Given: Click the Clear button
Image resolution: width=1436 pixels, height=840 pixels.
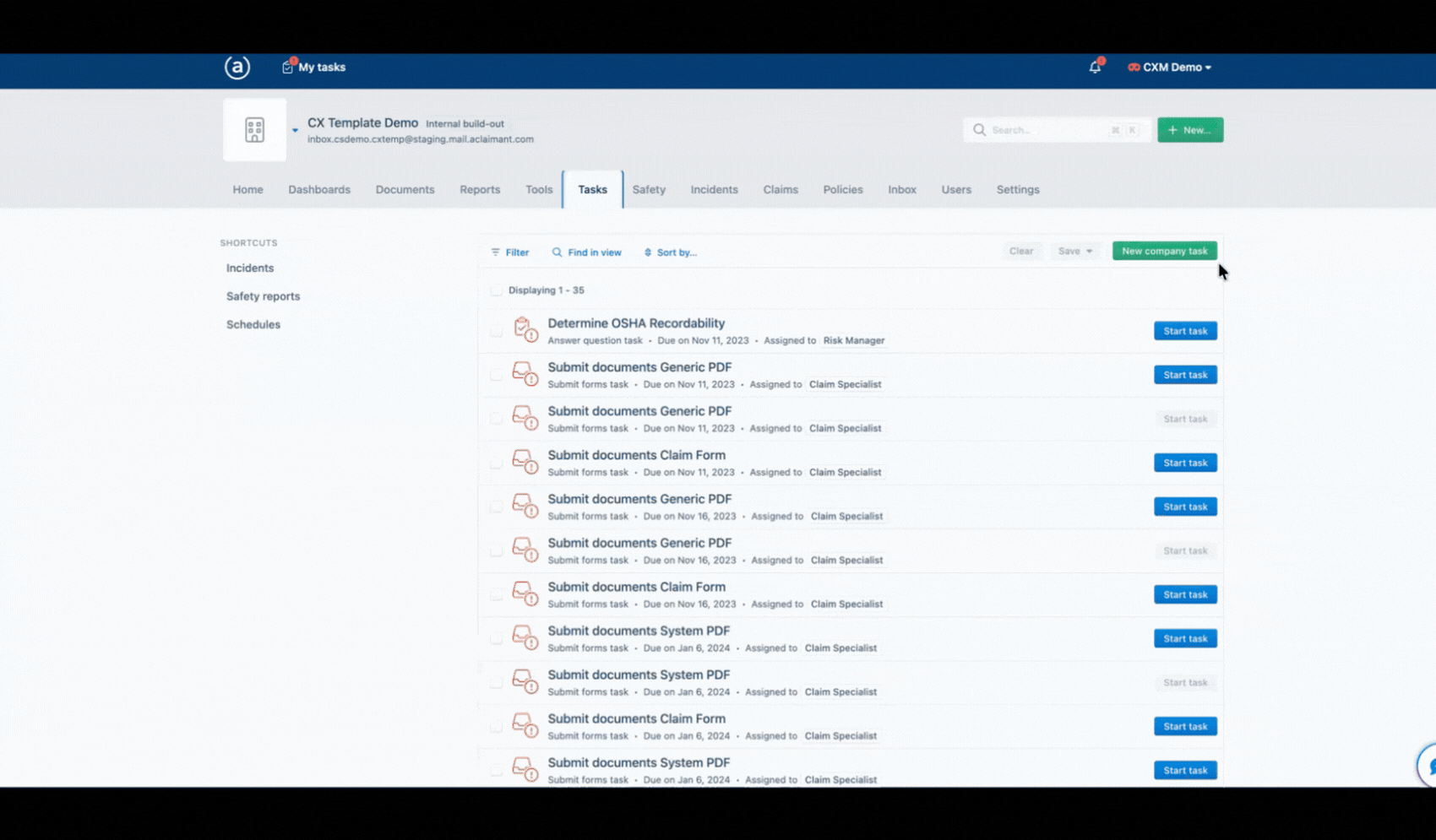Looking at the screenshot, I should click(x=1021, y=251).
